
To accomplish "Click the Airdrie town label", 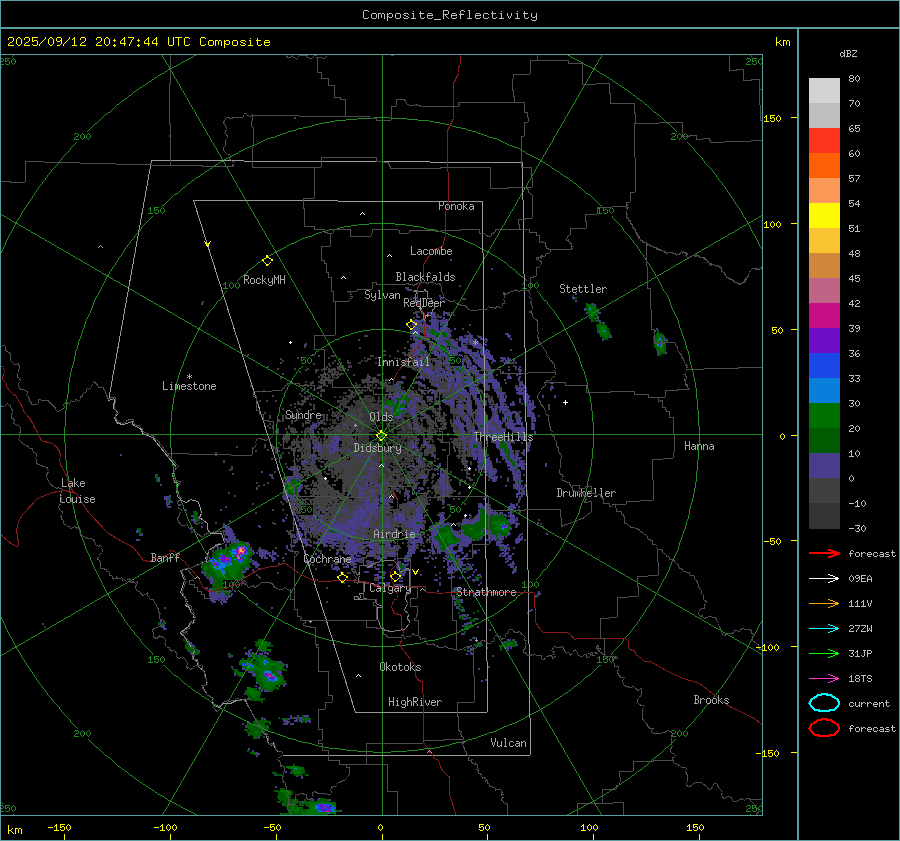I will [394, 534].
